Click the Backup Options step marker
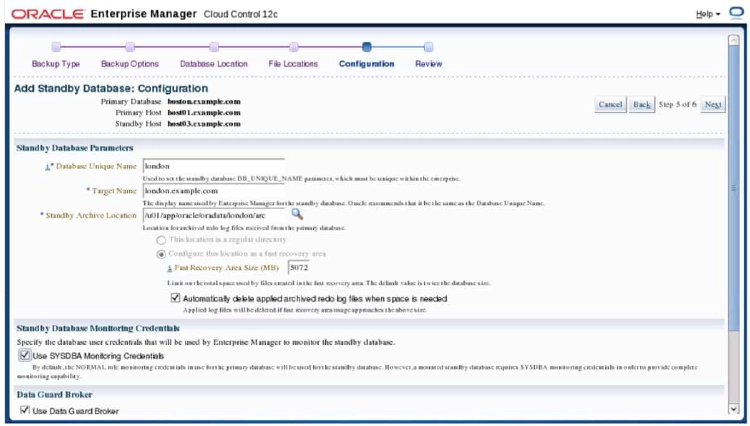The width and height of the screenshot is (750, 426). 130,47
